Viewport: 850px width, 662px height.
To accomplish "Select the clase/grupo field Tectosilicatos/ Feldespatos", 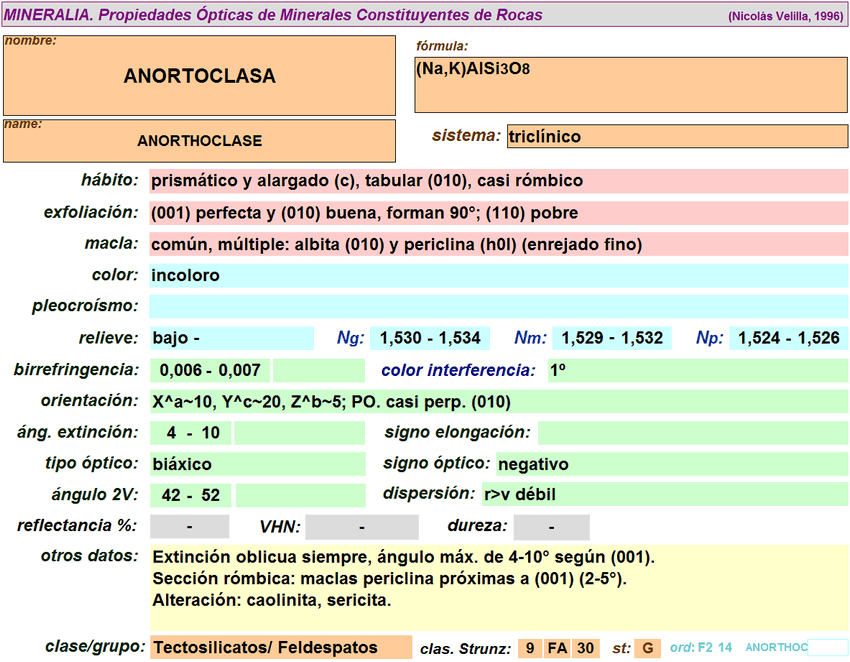I will pos(280,648).
